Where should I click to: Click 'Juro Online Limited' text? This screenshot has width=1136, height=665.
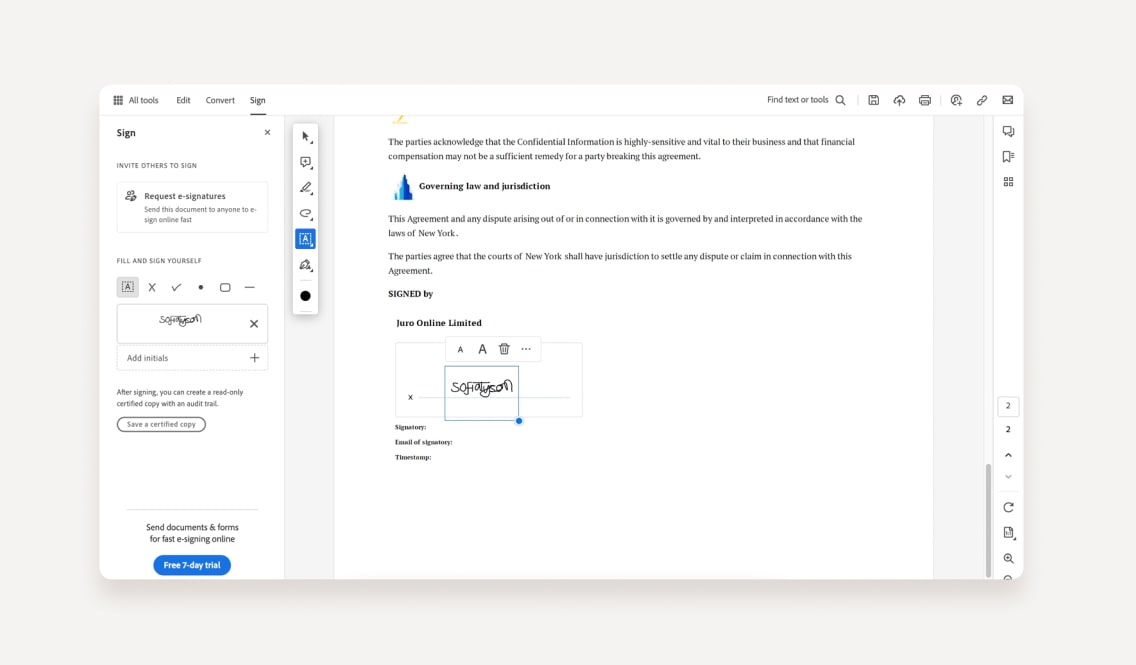point(439,323)
